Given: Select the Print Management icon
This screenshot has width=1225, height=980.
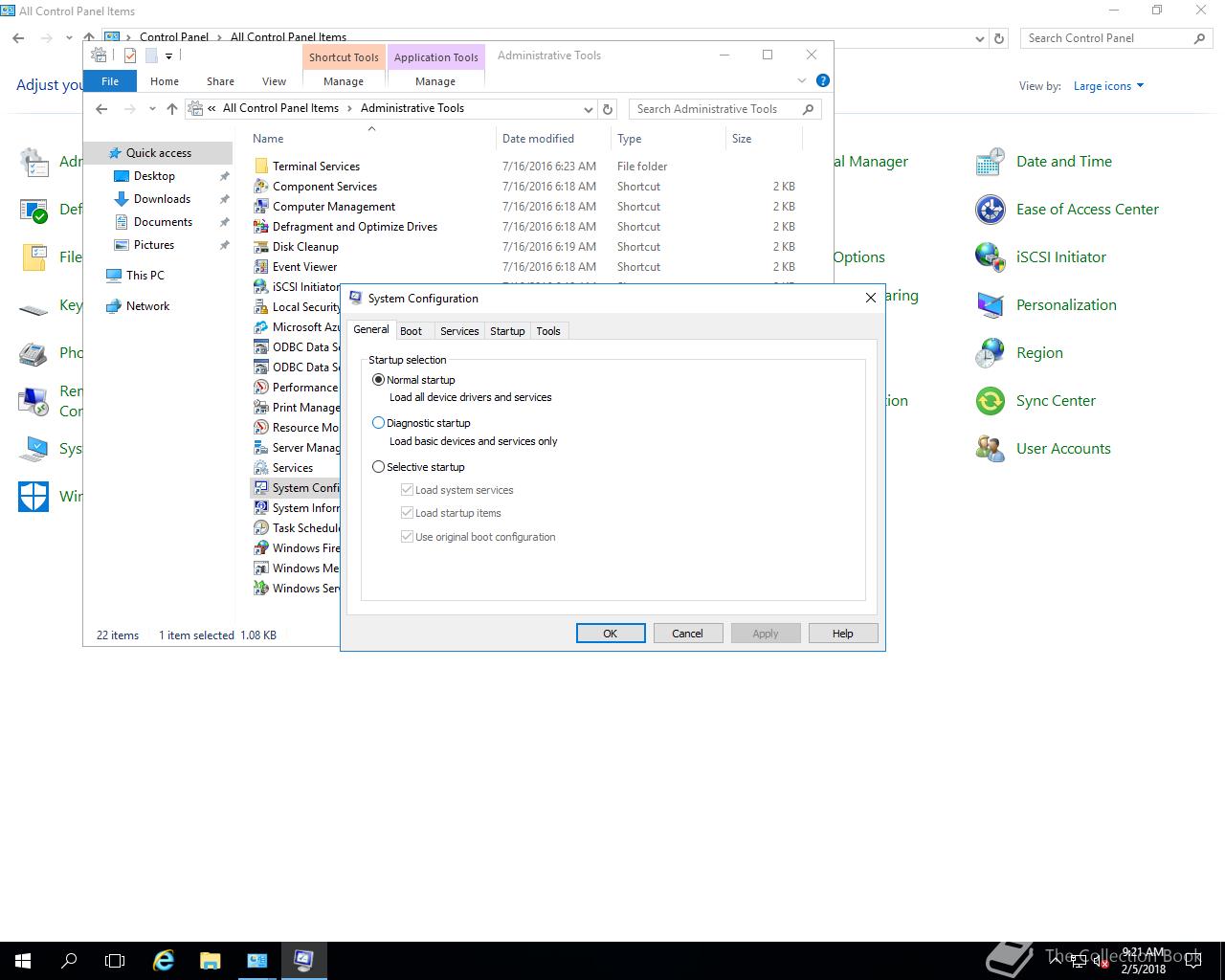Looking at the screenshot, I should [260, 408].
